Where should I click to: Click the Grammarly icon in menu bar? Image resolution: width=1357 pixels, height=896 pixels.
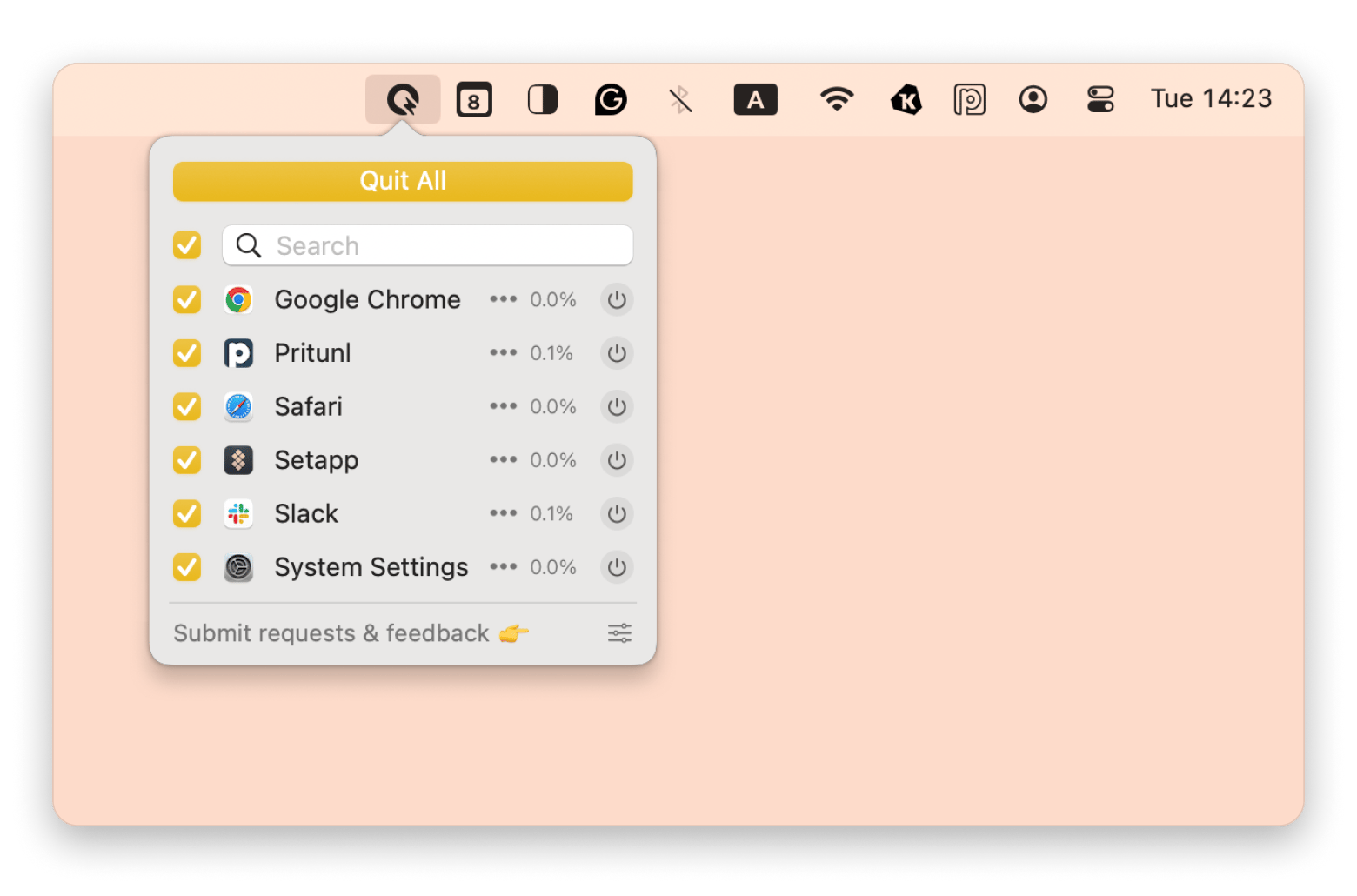(611, 100)
